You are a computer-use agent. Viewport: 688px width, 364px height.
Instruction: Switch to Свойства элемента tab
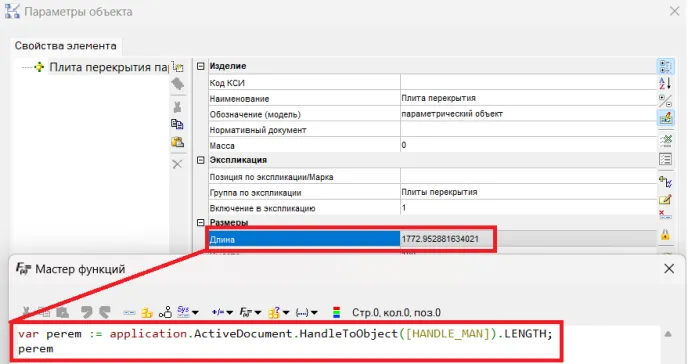click(x=66, y=46)
